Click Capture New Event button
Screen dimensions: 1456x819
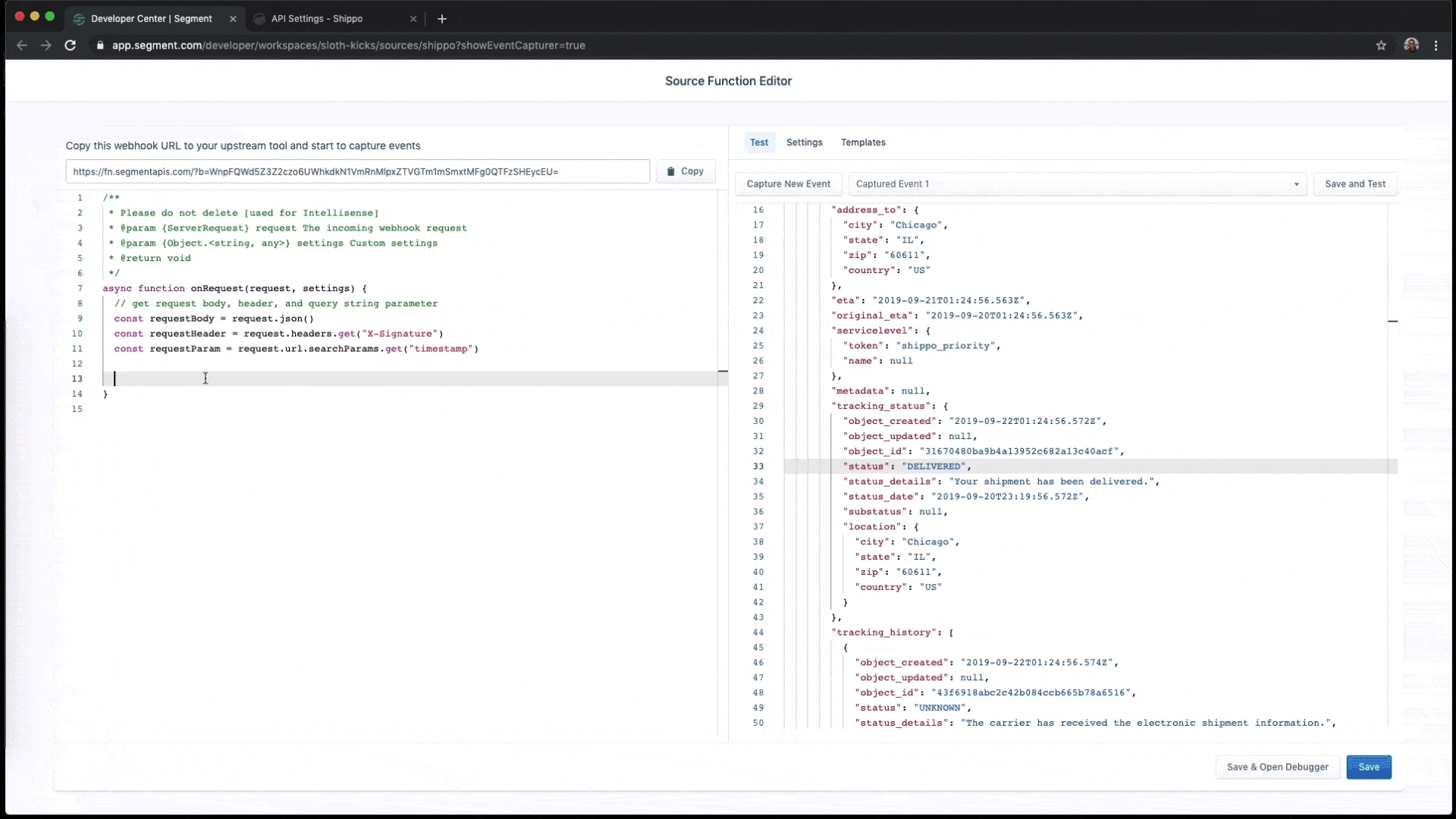[788, 184]
